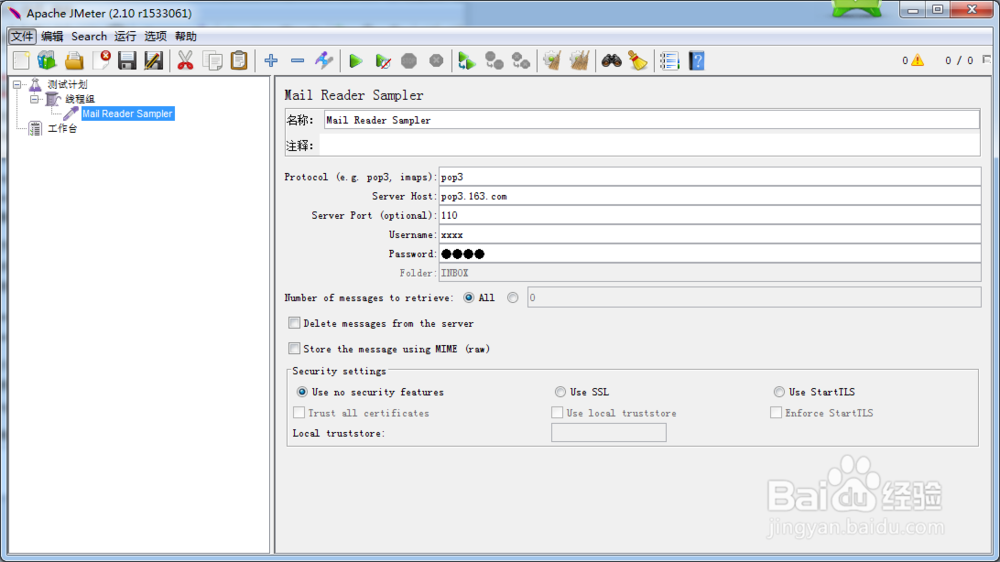Select the Use SSL radio button
Screen dimensions: 1000x562
560,392
